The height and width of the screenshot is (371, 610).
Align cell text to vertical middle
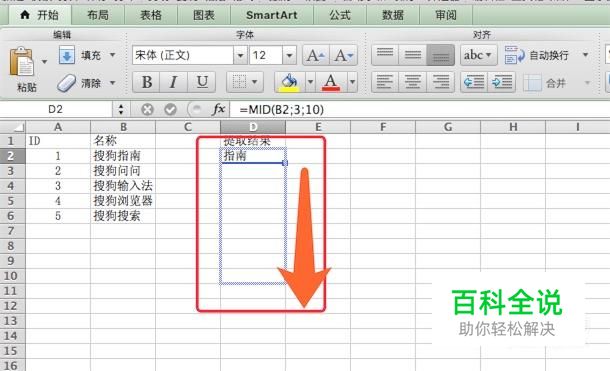[413, 55]
